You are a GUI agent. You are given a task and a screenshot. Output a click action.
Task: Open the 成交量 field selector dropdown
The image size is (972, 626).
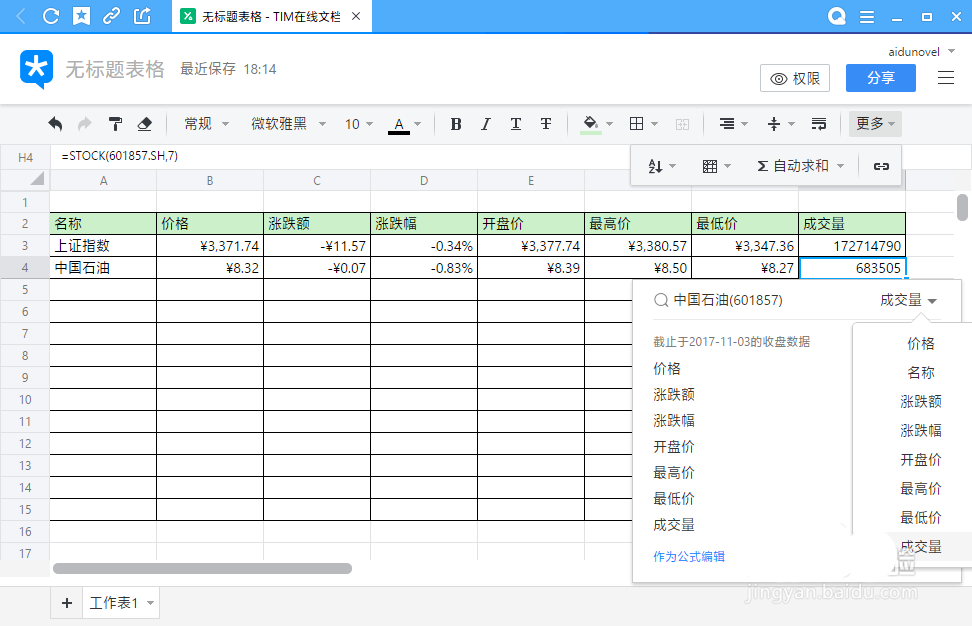(908, 301)
